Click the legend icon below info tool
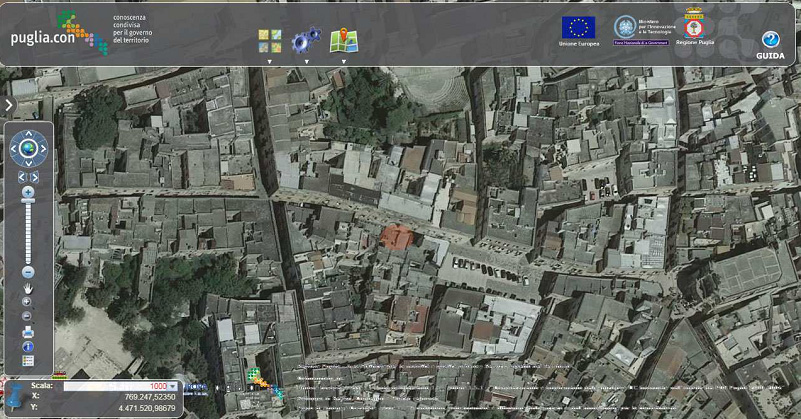 (x=28, y=361)
